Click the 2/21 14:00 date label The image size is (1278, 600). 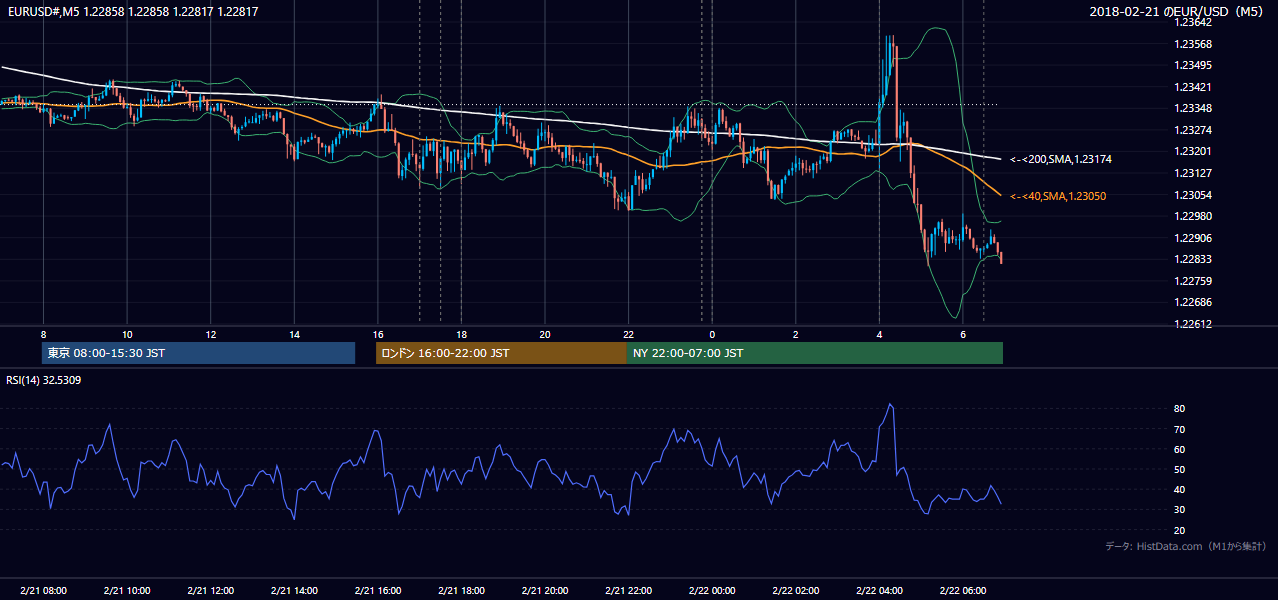tap(294, 591)
